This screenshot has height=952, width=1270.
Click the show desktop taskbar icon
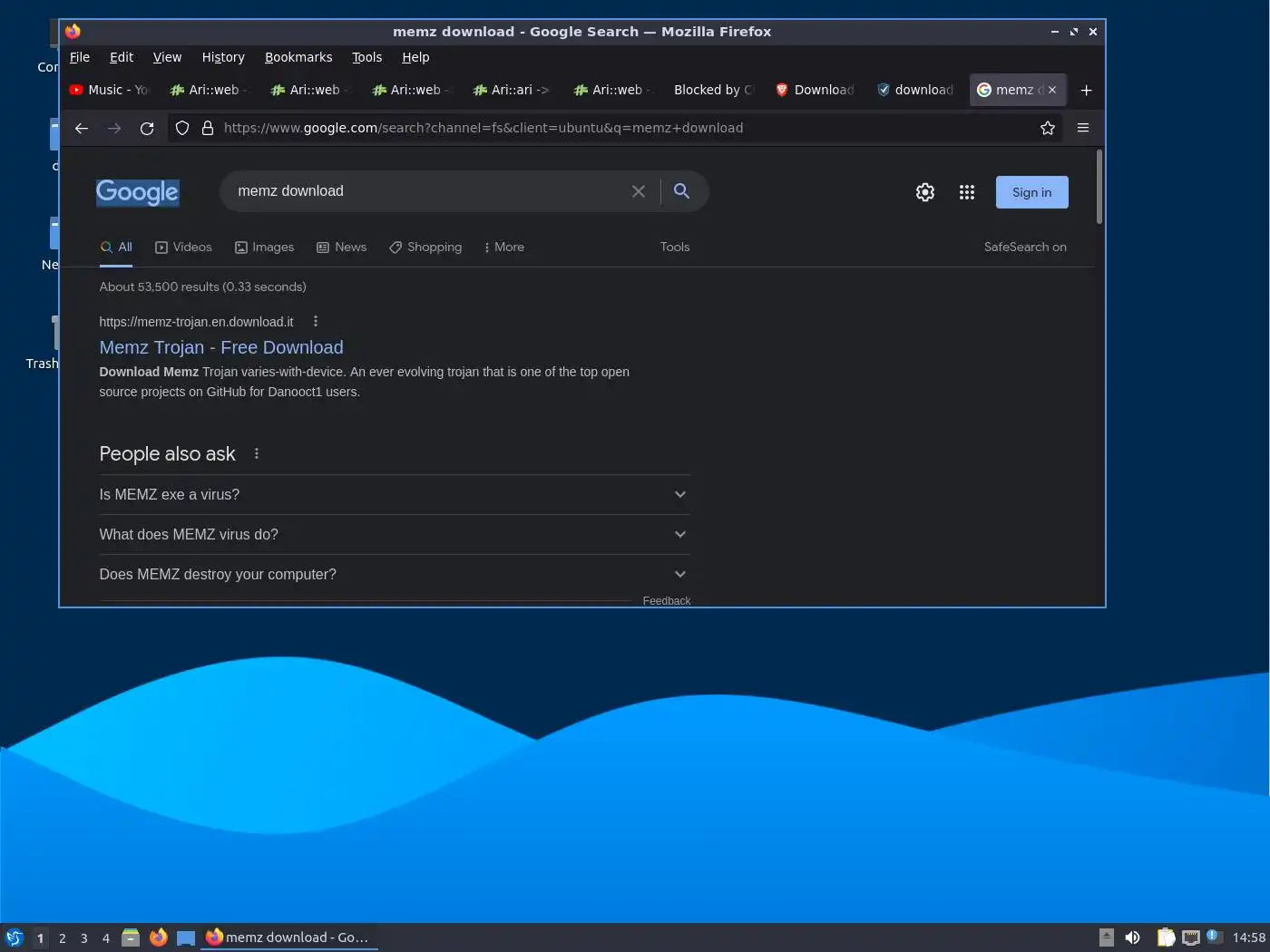click(x=186, y=937)
